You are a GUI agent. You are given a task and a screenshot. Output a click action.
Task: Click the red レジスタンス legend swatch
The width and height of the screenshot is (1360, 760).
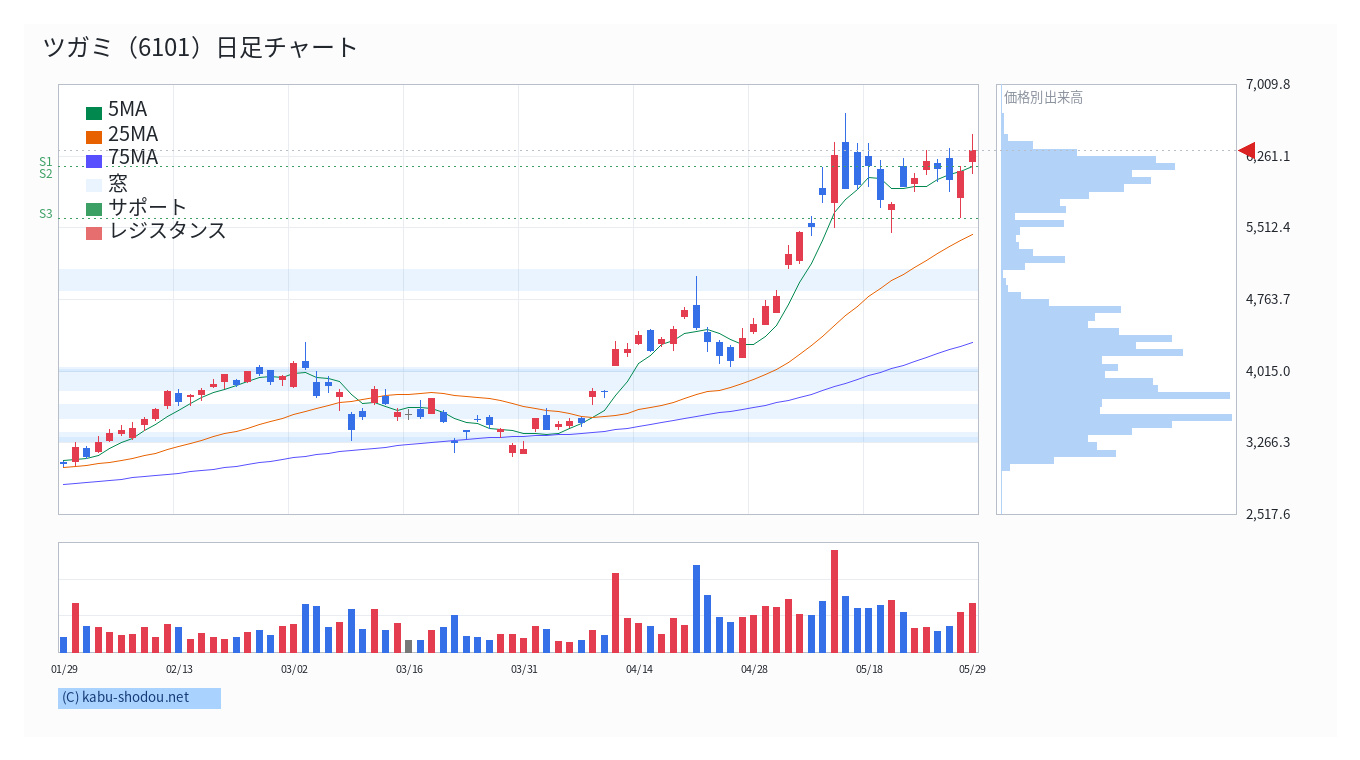tap(94, 233)
